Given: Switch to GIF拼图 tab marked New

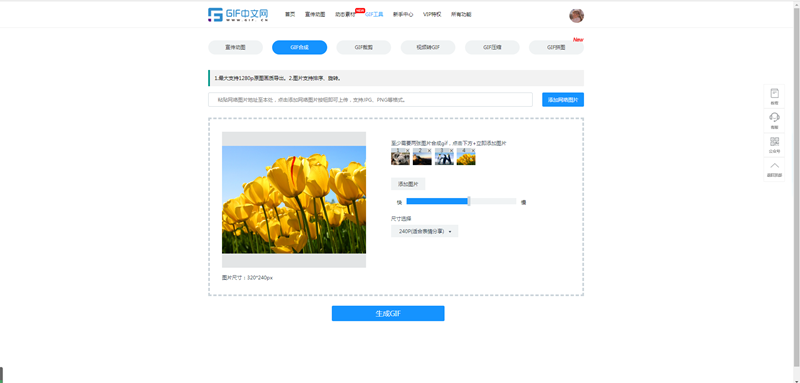Looking at the screenshot, I should tap(556, 47).
